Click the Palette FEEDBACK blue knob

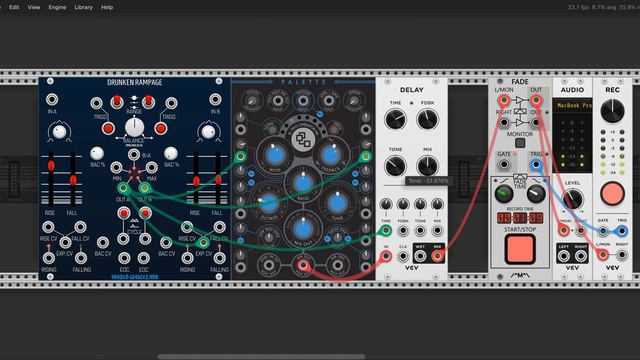coord(330,156)
